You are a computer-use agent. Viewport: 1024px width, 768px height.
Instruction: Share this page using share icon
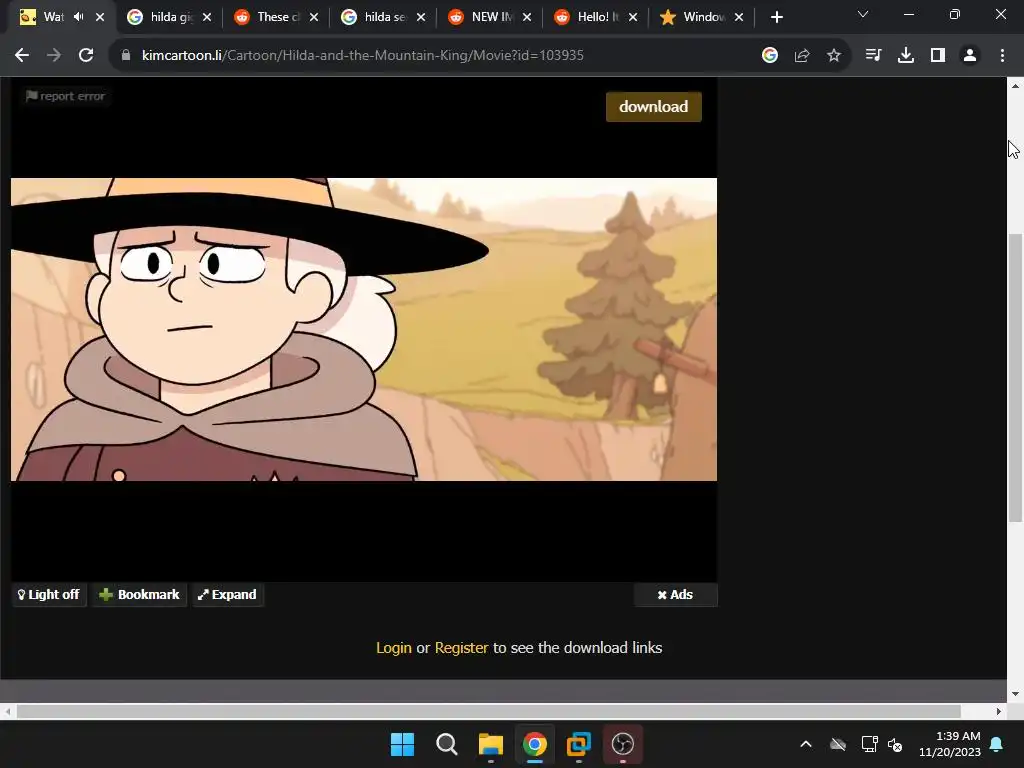(x=802, y=56)
